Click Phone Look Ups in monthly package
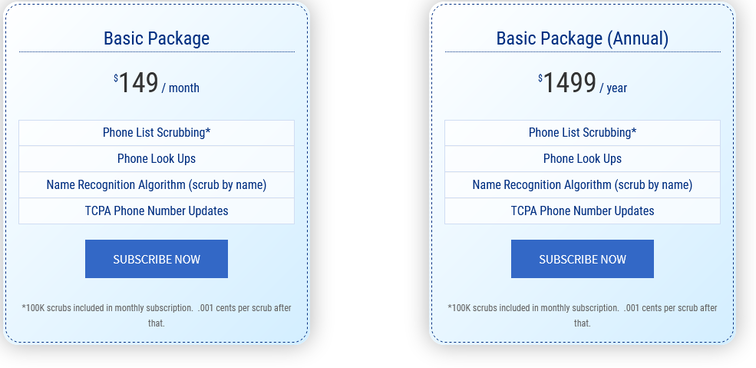This screenshot has width=756, height=368. (x=156, y=159)
